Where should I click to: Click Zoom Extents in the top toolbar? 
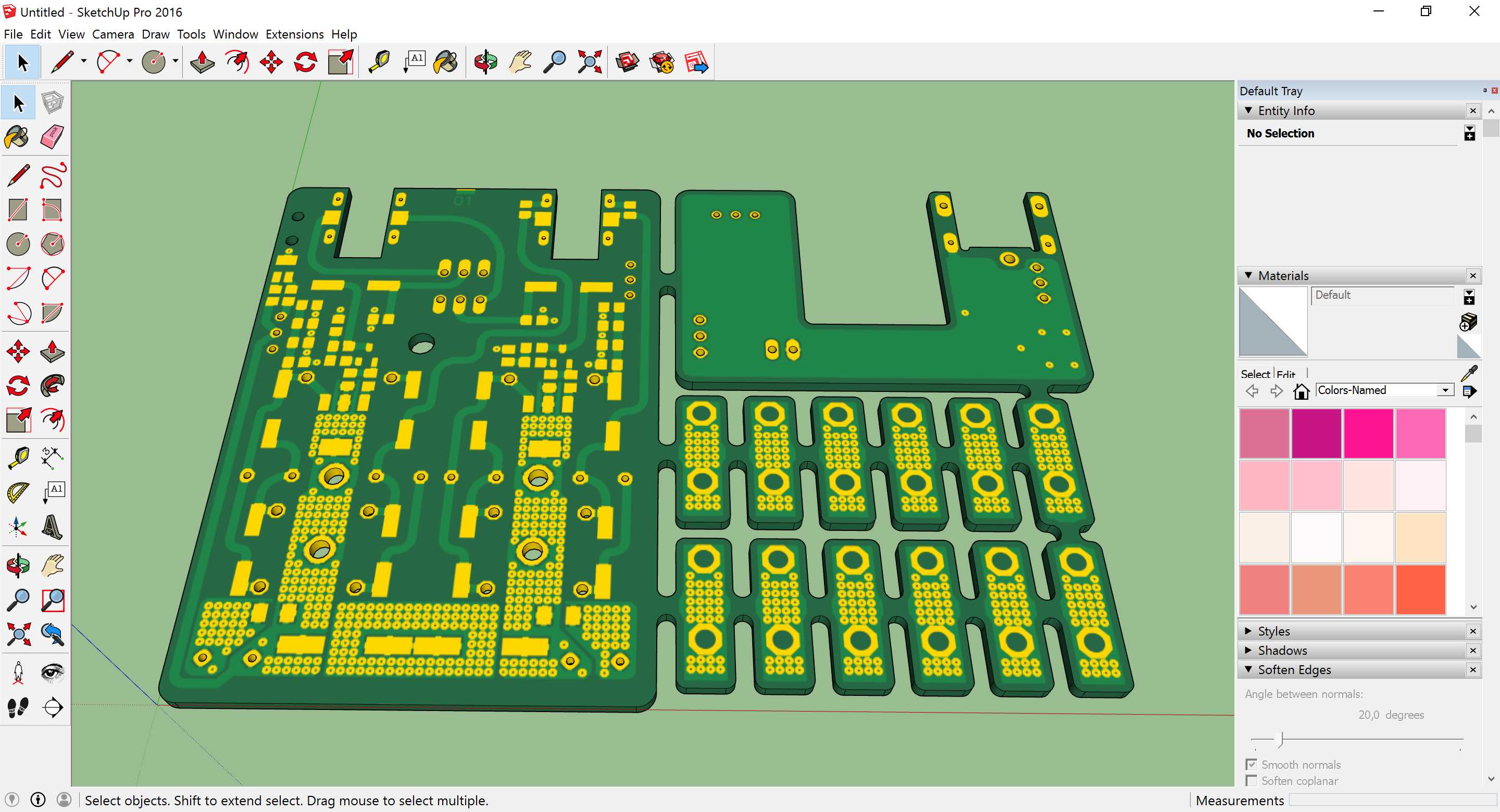(590, 62)
